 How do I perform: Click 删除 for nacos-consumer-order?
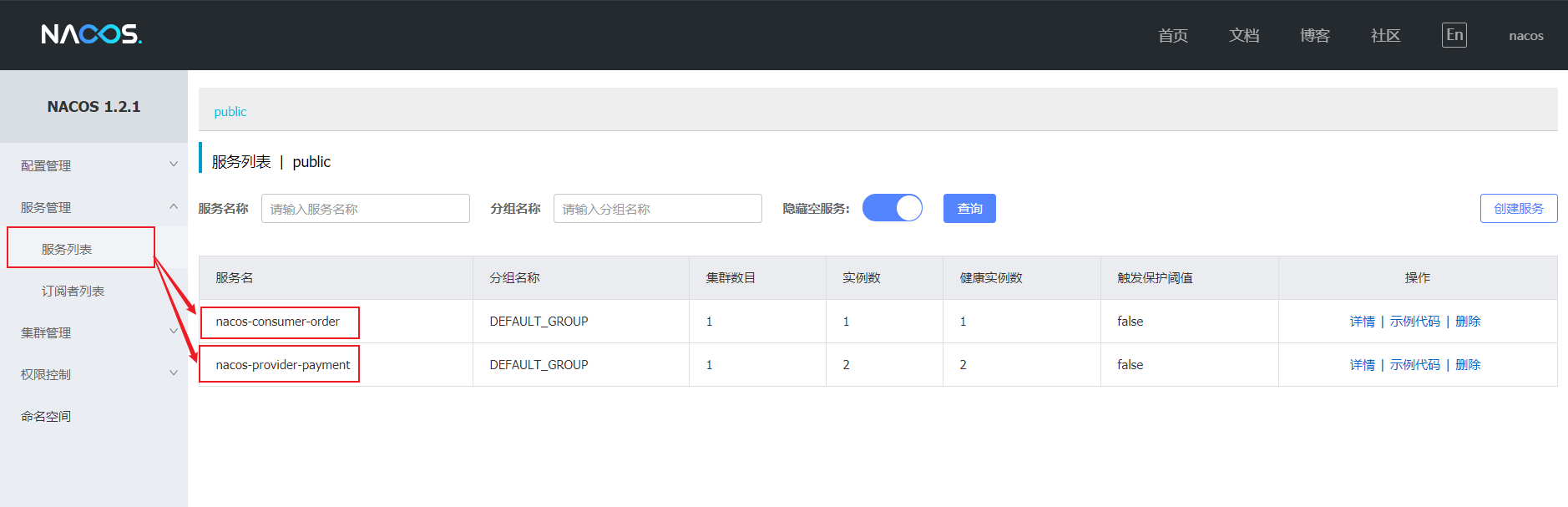pyautogui.click(x=1468, y=322)
